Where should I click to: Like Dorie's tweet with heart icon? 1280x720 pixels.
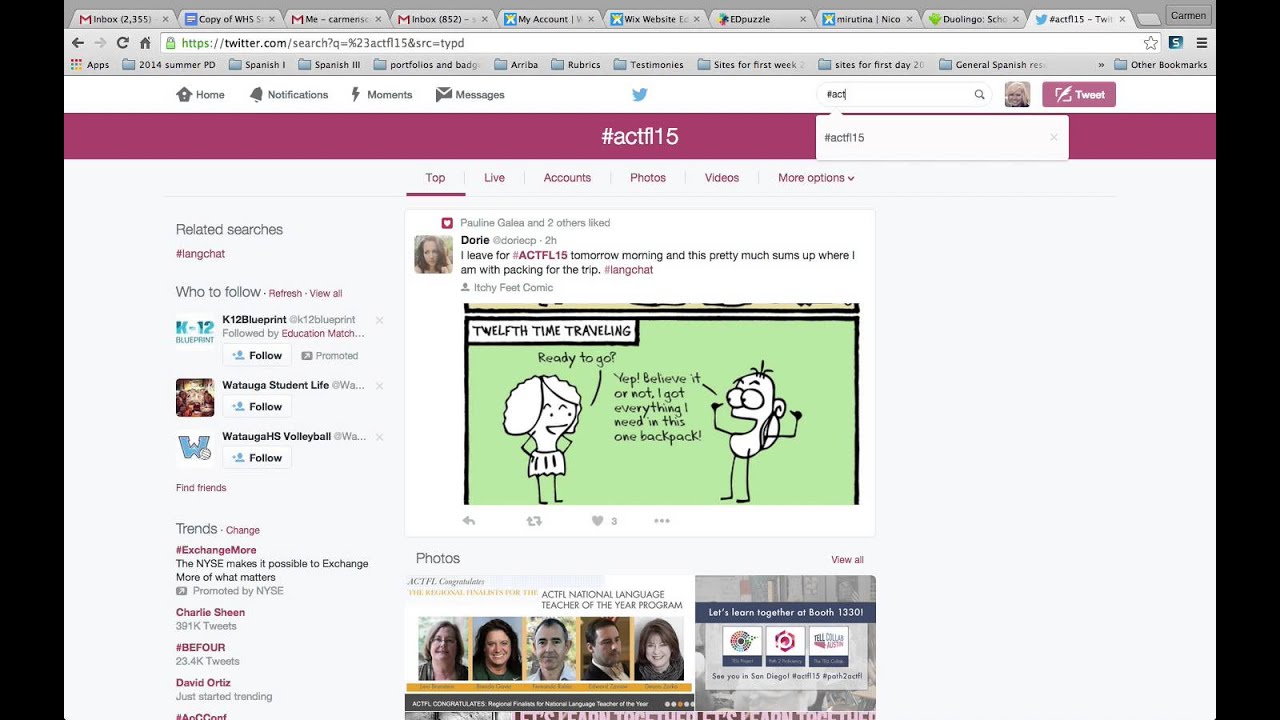pos(598,521)
